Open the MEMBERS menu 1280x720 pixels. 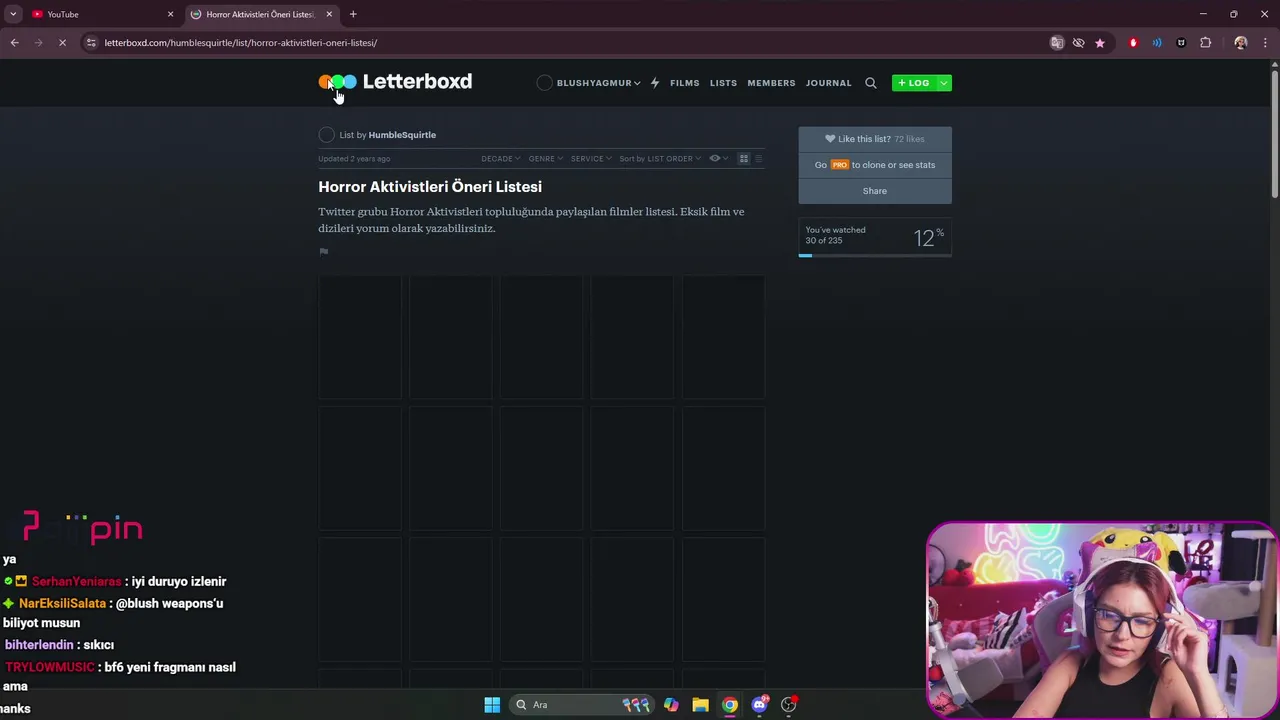pos(771,83)
